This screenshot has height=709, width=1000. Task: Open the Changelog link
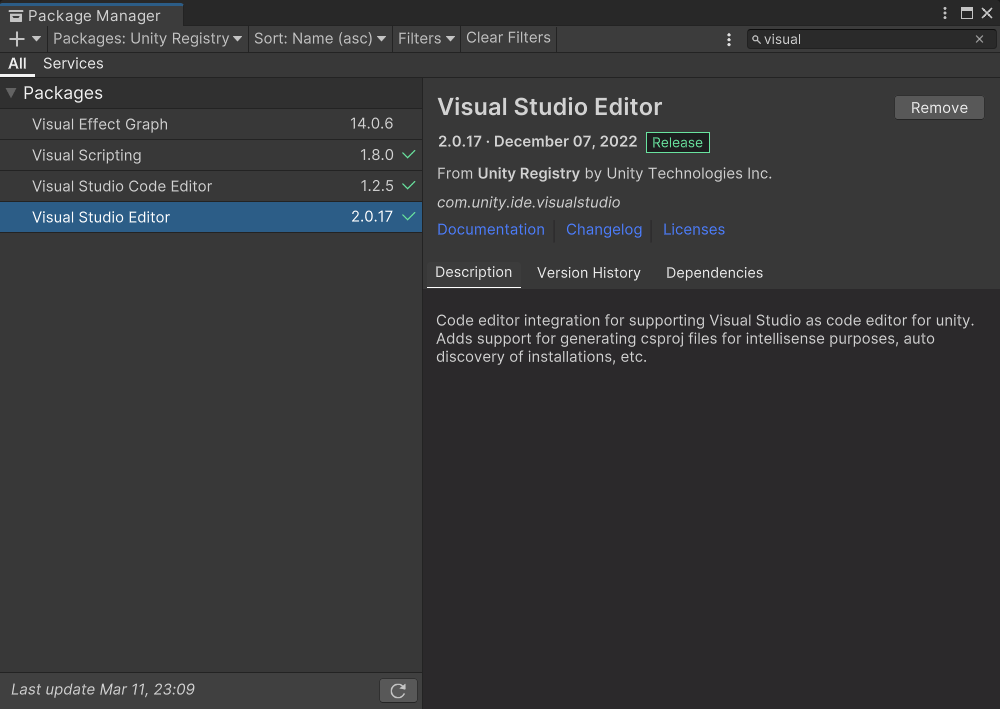pos(604,229)
